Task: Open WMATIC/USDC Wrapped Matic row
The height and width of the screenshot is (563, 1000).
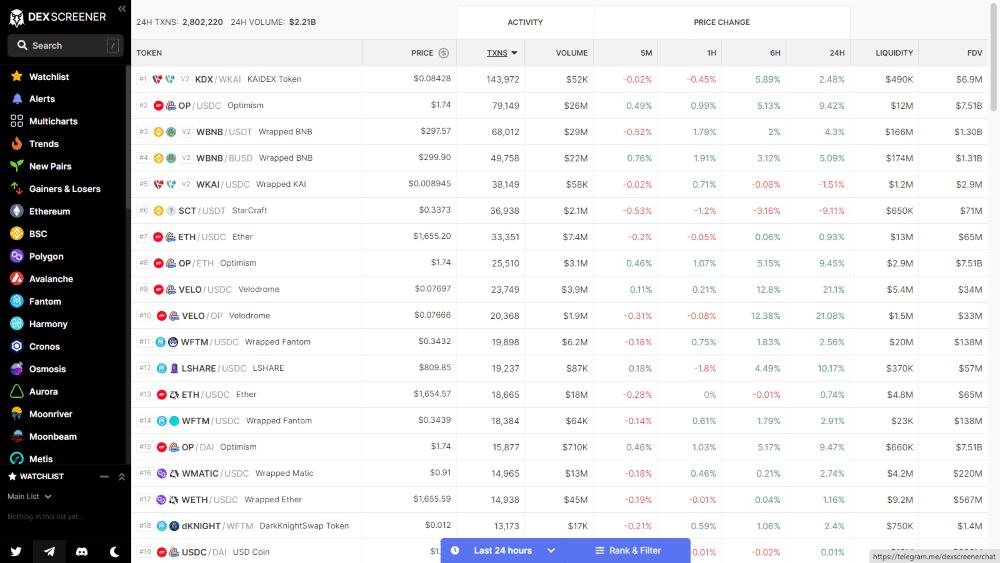Action: tap(559, 473)
